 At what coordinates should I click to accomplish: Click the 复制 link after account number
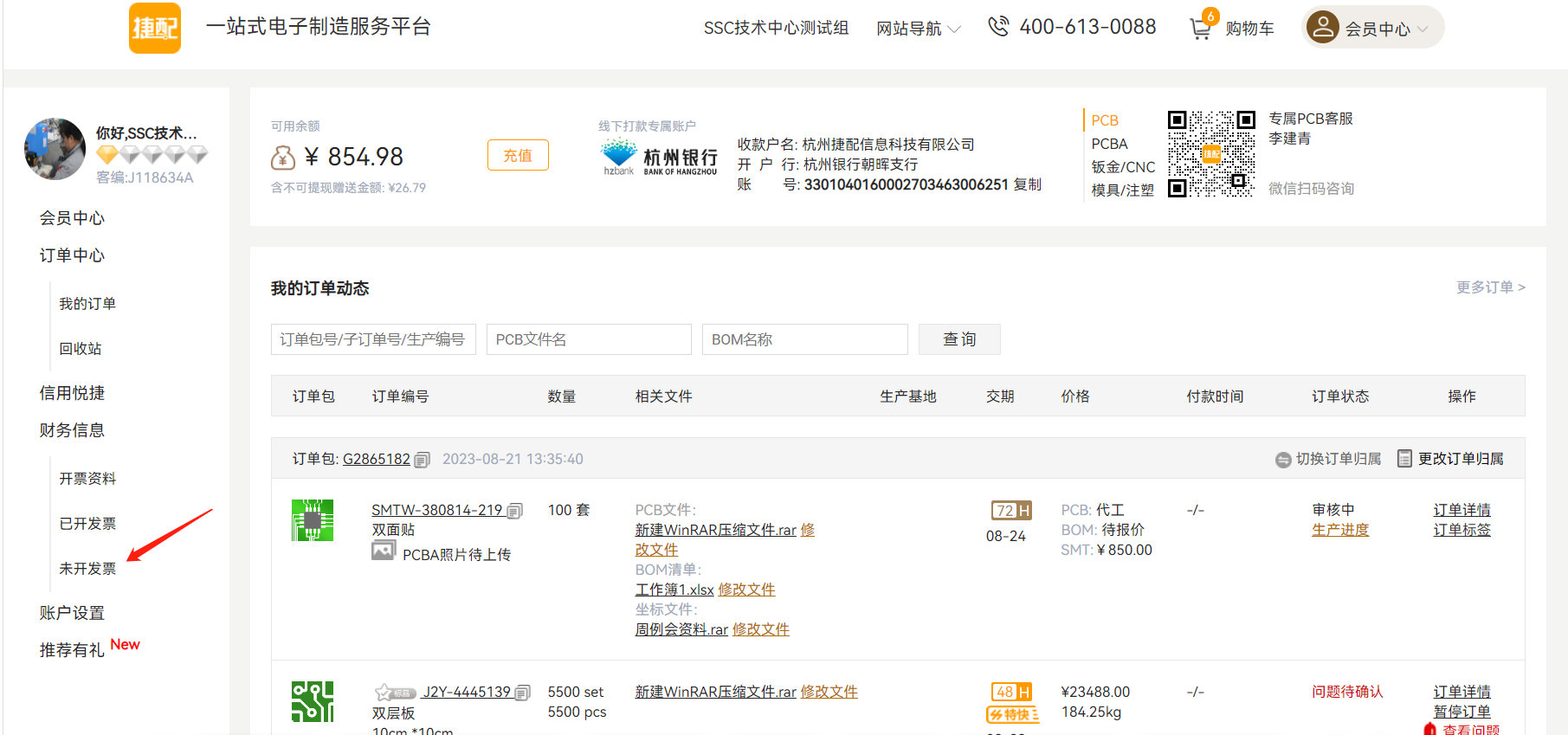pyautogui.click(x=1028, y=184)
